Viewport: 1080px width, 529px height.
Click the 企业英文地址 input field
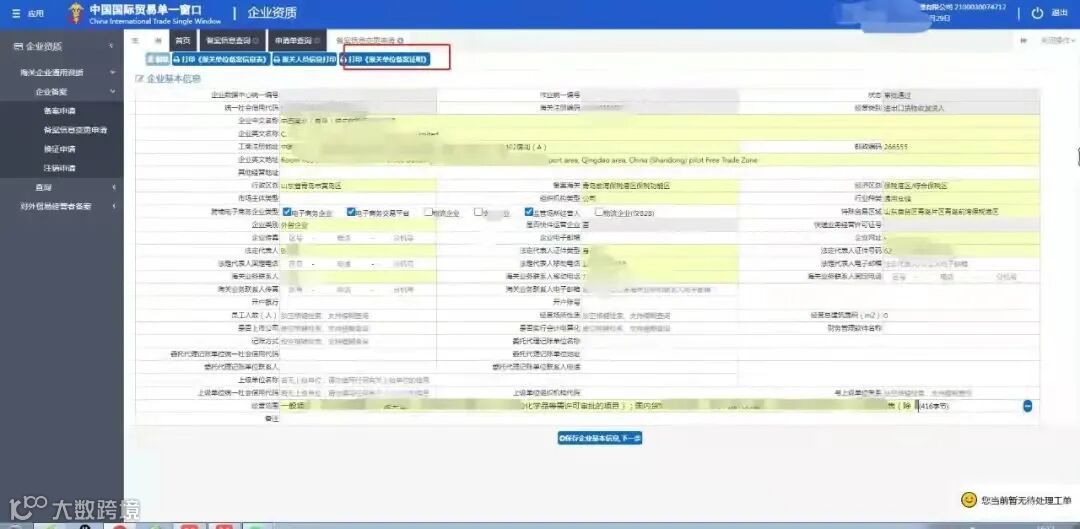point(659,160)
